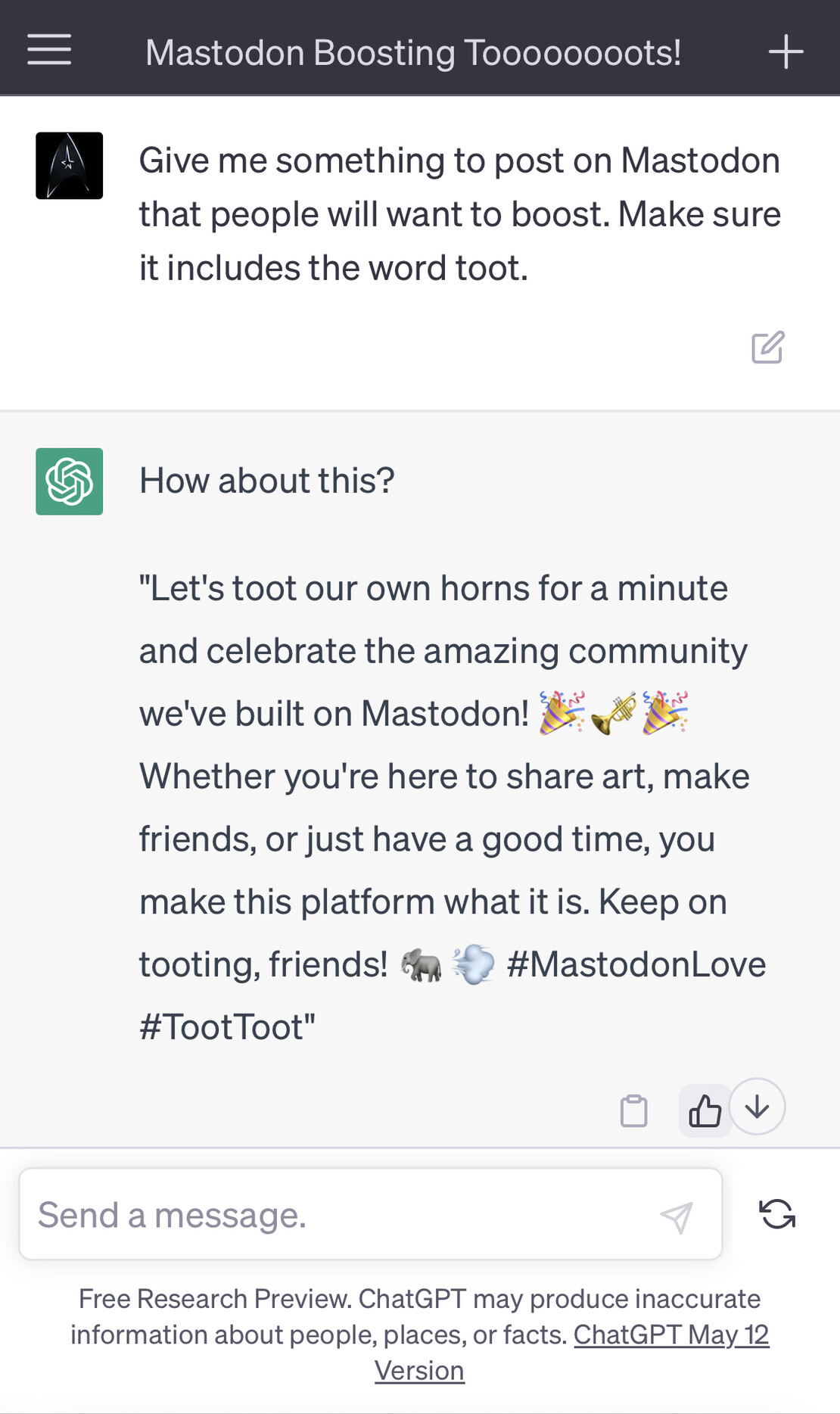Click the ChatGPT logo avatar

point(70,481)
